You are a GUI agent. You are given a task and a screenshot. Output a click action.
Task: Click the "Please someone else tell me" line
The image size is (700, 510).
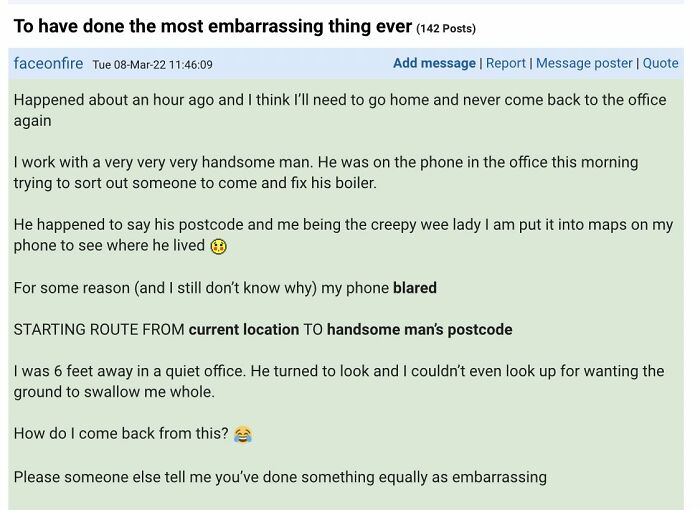point(280,476)
